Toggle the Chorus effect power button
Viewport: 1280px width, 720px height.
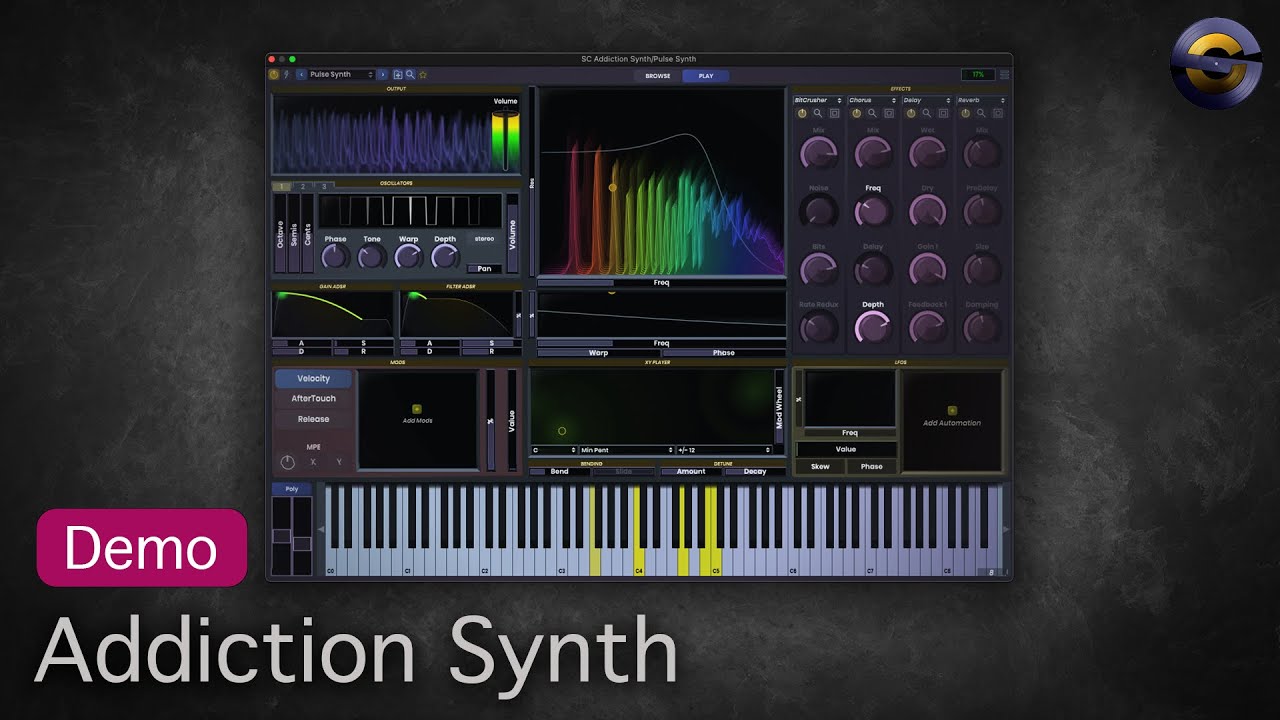point(857,113)
